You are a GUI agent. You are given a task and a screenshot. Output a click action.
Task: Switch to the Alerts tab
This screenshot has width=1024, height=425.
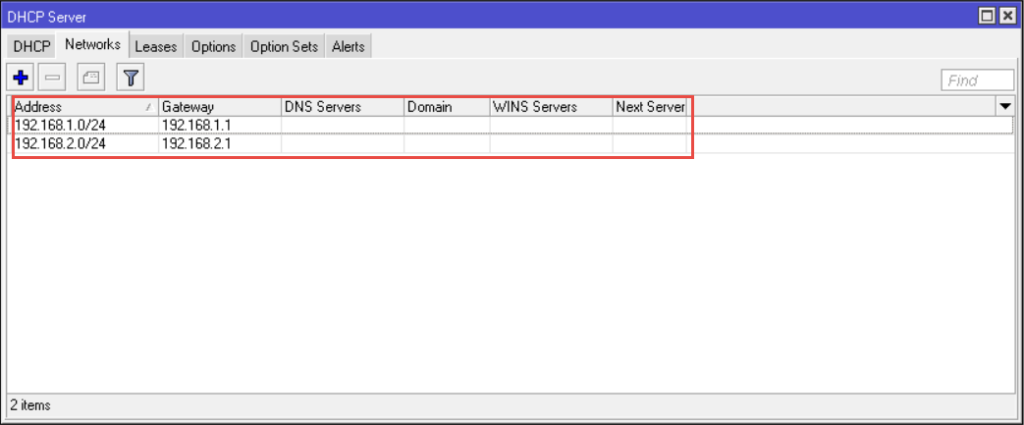tap(348, 47)
